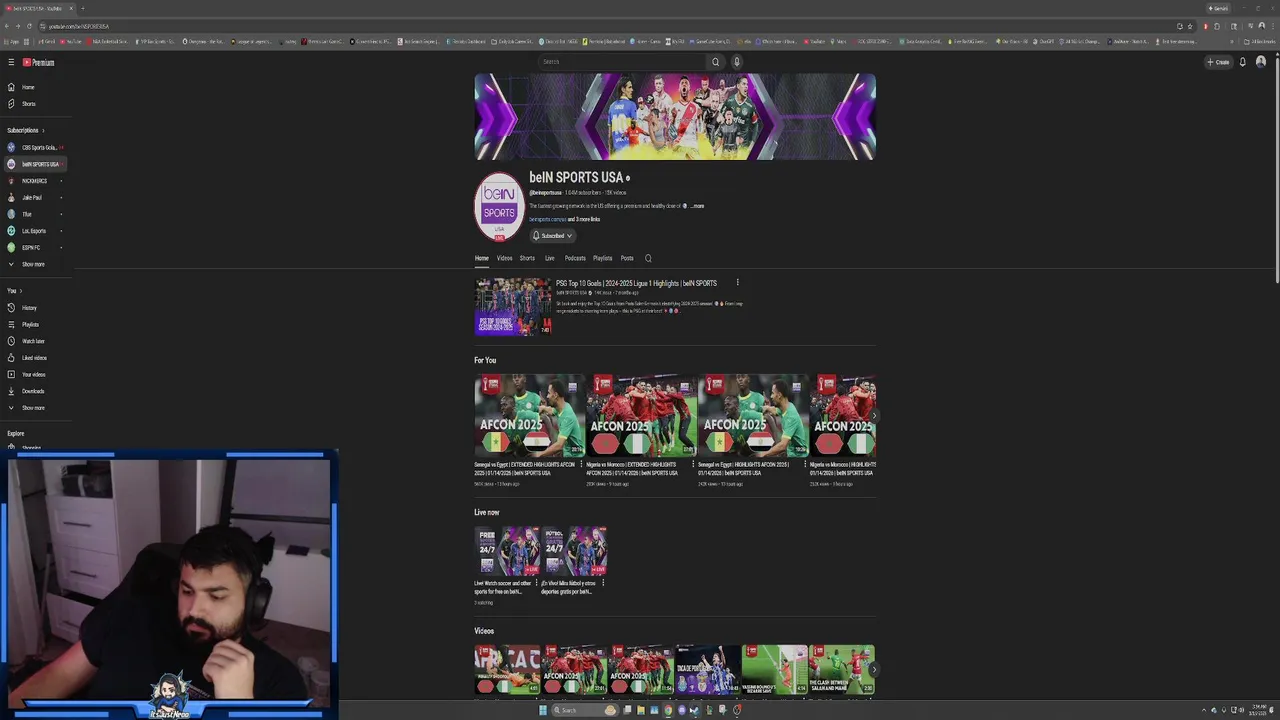Open Downloads in the sidebar
This screenshot has width=1280, height=720.
33,391
